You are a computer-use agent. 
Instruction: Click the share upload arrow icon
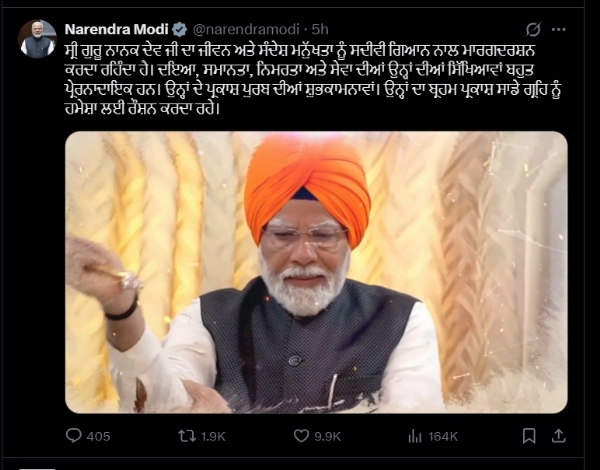(x=559, y=436)
